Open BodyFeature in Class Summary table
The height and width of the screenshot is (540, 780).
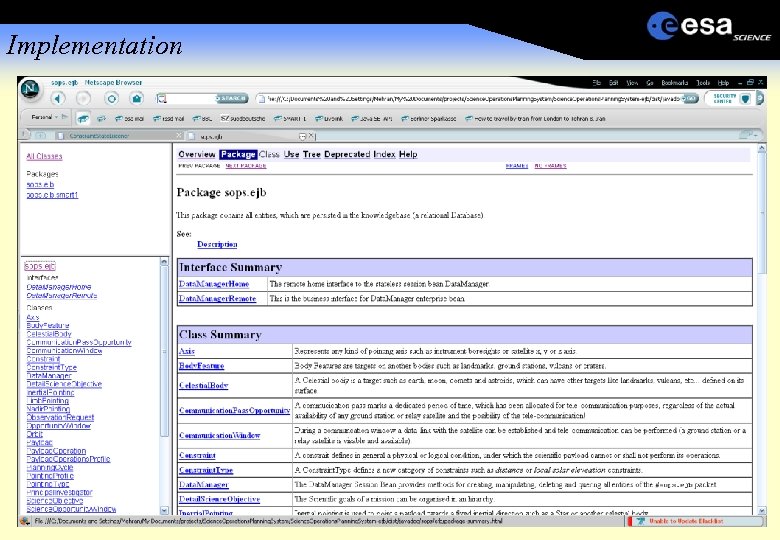point(201,366)
